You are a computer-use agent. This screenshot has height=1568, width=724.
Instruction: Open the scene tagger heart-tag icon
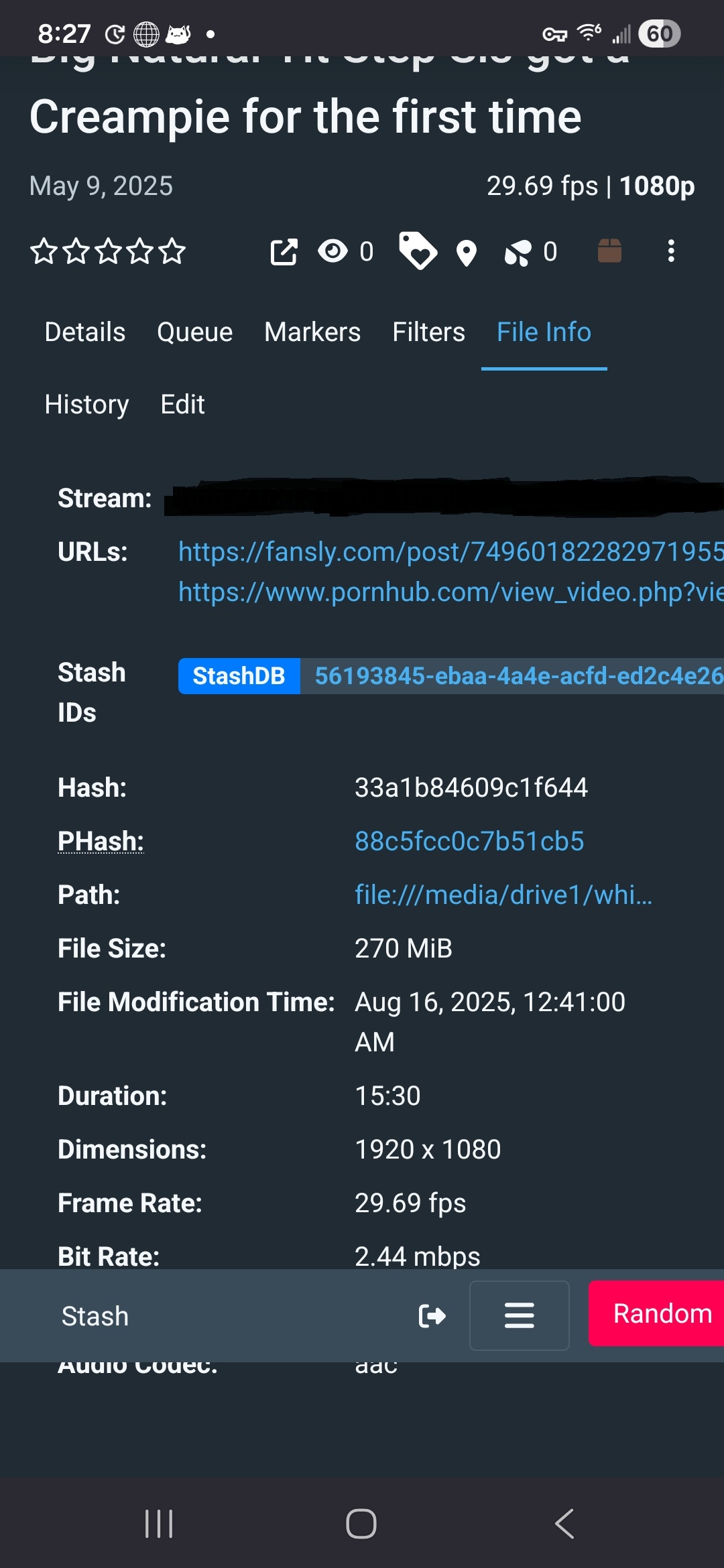(417, 252)
